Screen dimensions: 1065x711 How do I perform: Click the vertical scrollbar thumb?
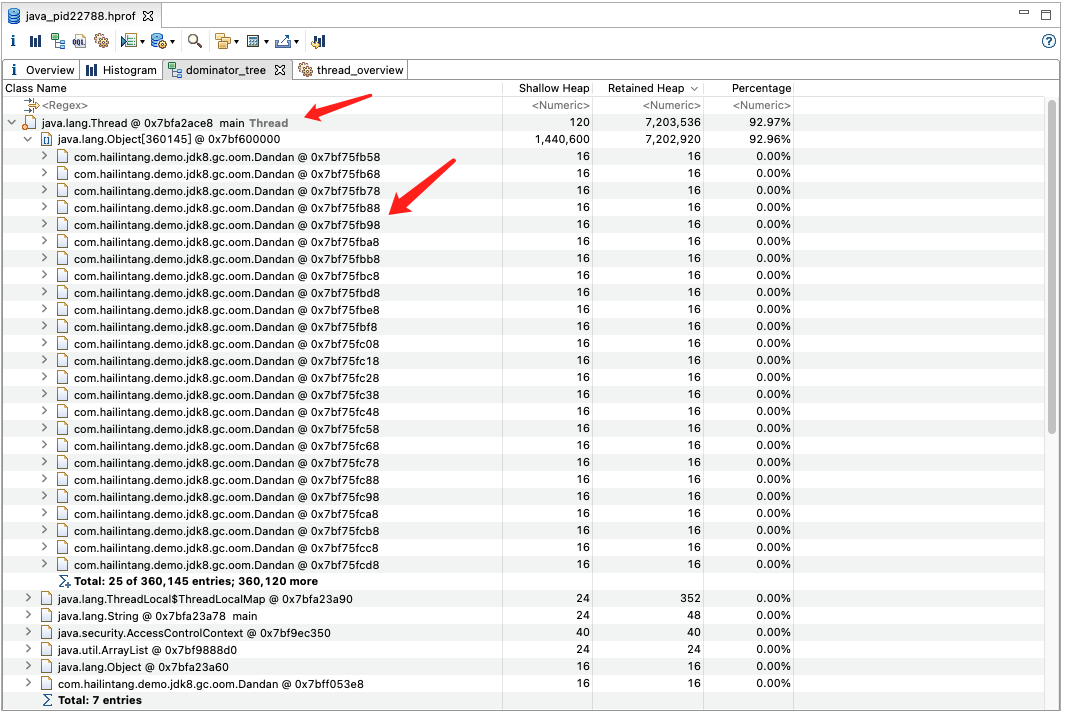1051,266
